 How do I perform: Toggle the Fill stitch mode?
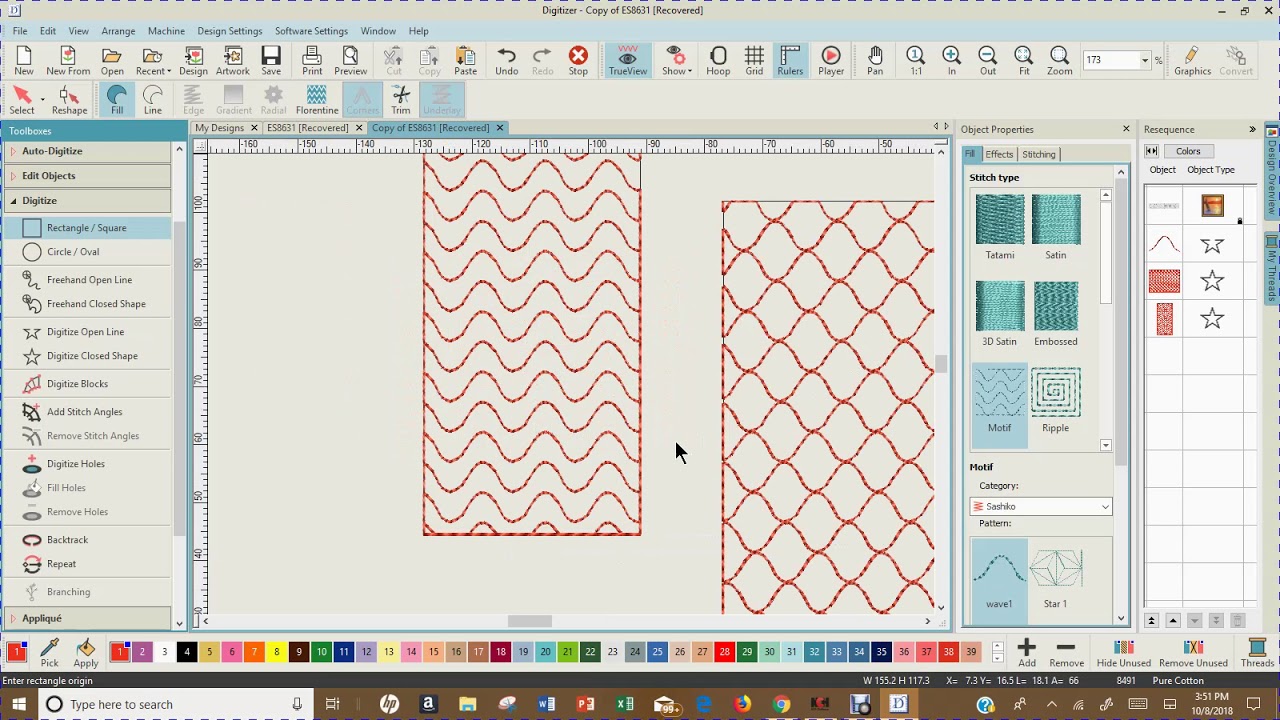[x=117, y=100]
